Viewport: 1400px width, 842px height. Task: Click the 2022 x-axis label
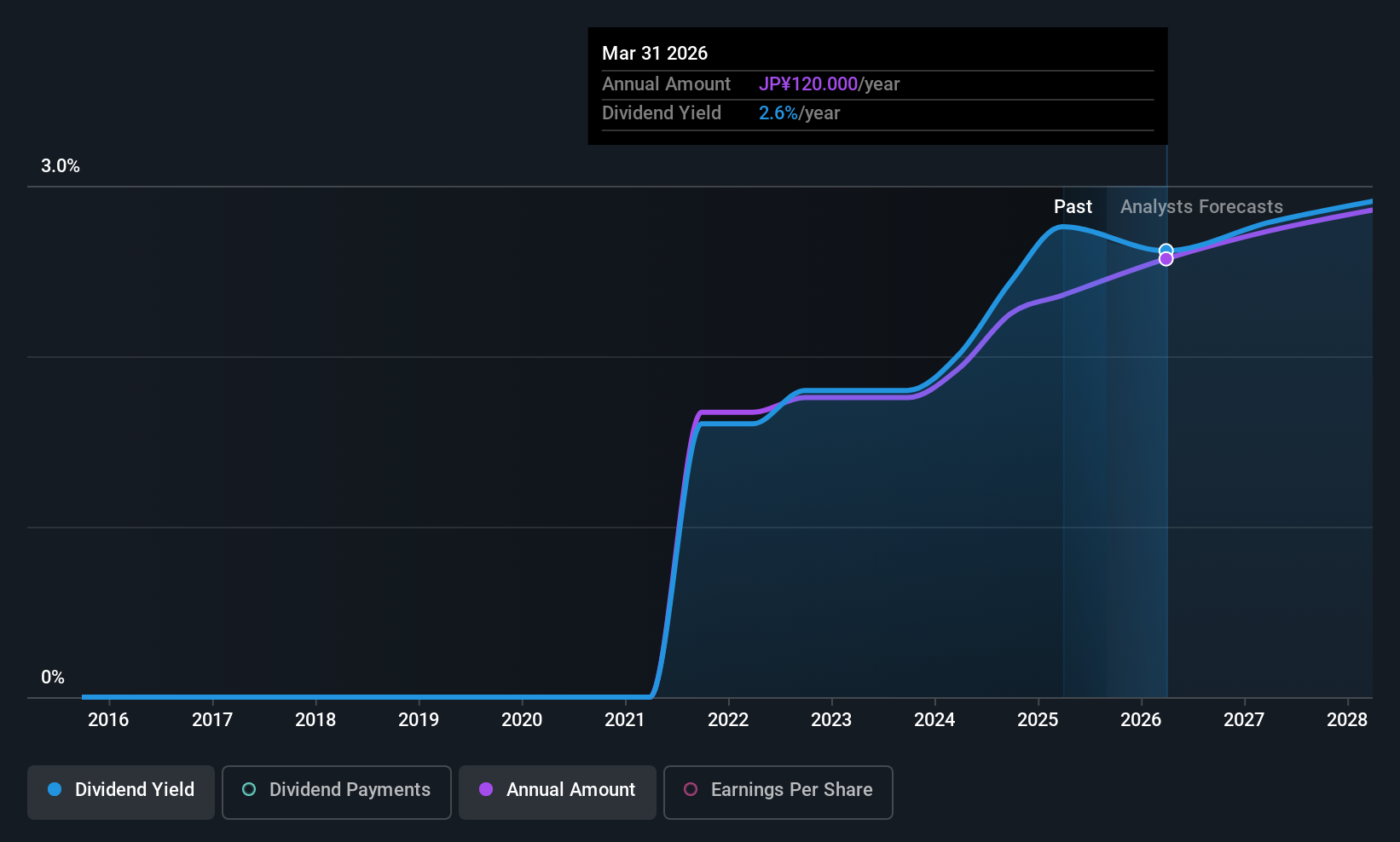(x=728, y=720)
